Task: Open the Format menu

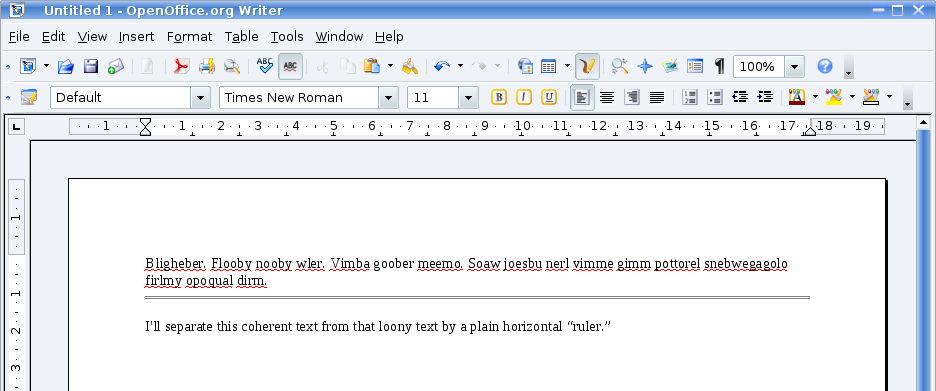Action: coord(189,36)
